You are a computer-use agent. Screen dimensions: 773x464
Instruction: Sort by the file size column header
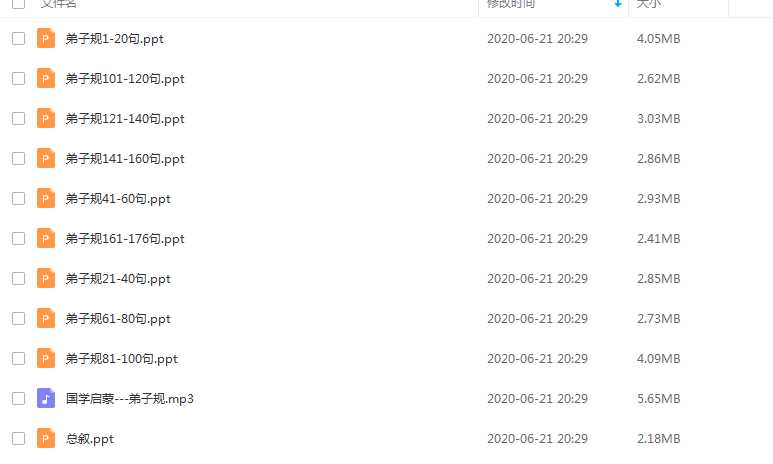649,3
